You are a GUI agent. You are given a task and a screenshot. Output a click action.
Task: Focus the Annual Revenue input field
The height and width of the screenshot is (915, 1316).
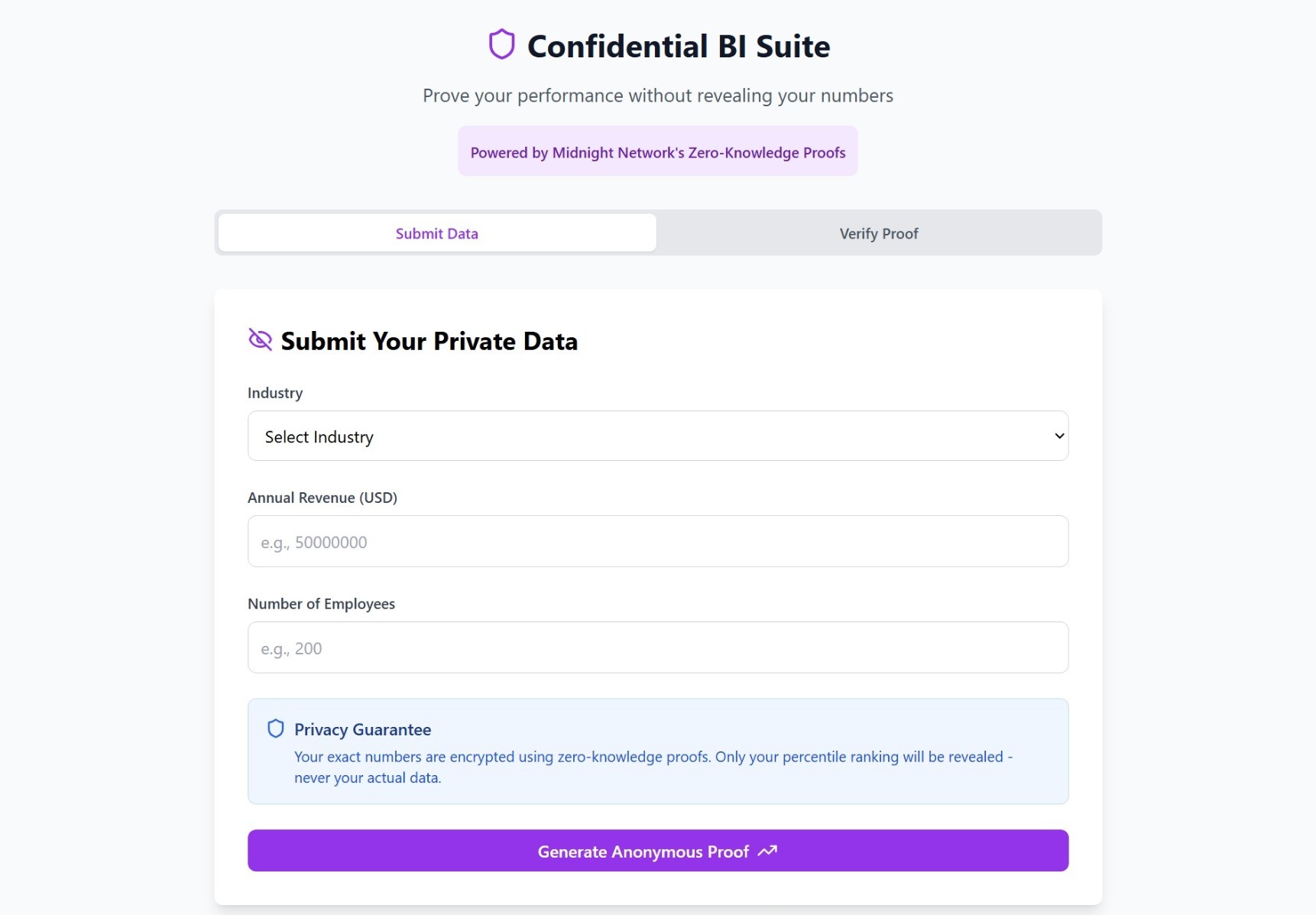coord(657,541)
